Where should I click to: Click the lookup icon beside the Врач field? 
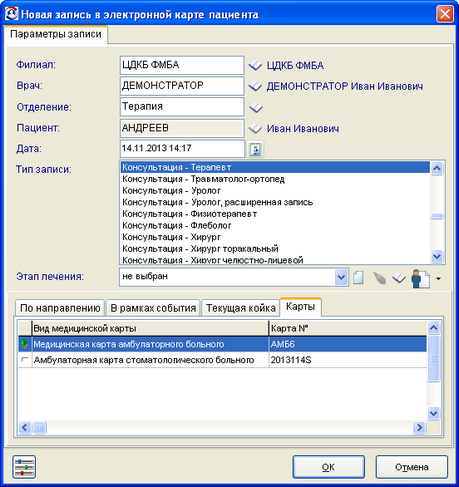(x=255, y=86)
